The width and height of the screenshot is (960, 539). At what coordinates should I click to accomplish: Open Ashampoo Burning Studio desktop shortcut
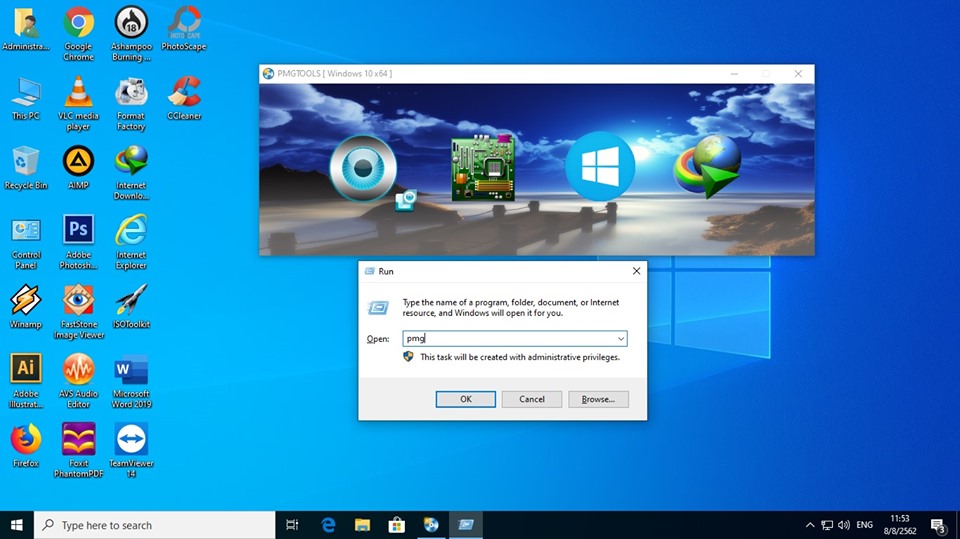coord(131,34)
